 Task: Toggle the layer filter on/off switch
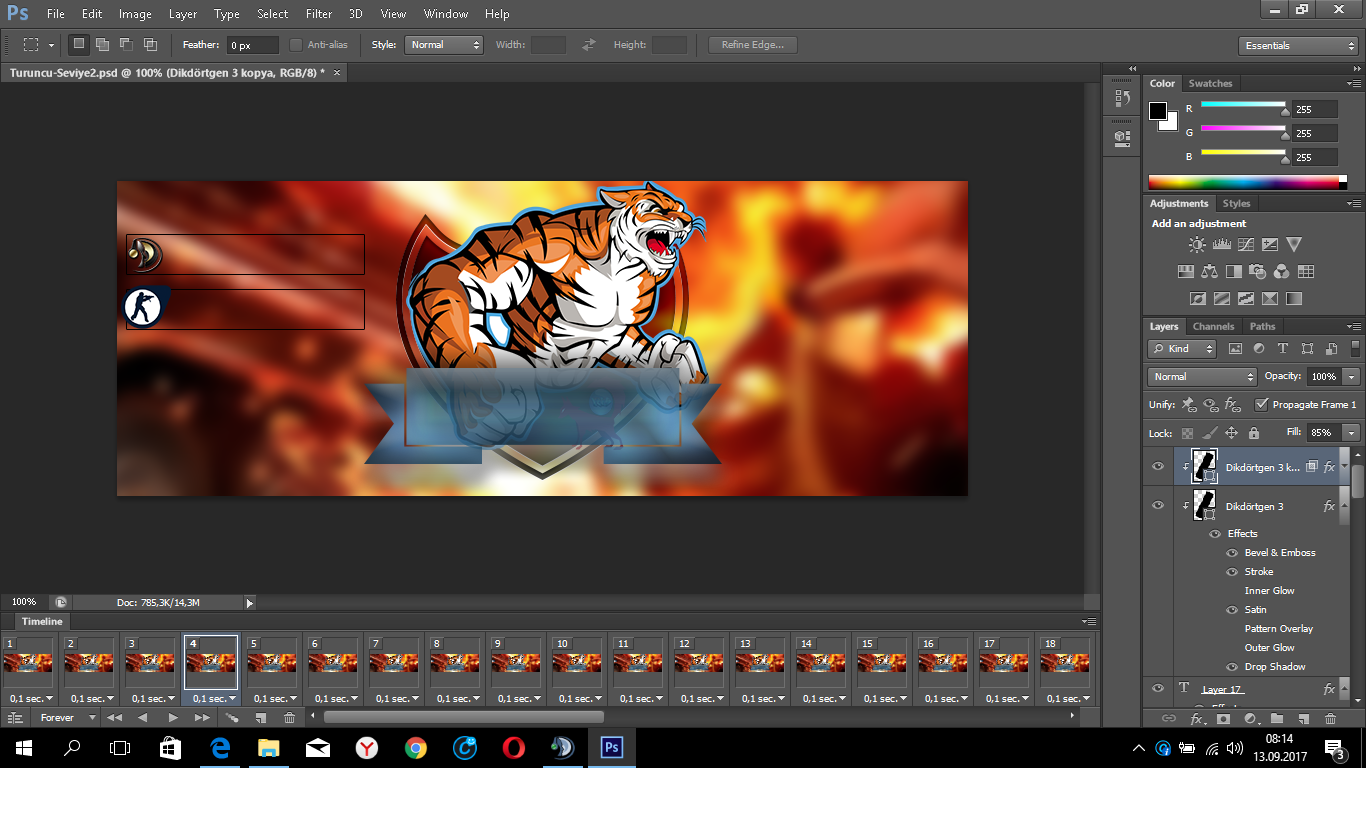point(1355,349)
